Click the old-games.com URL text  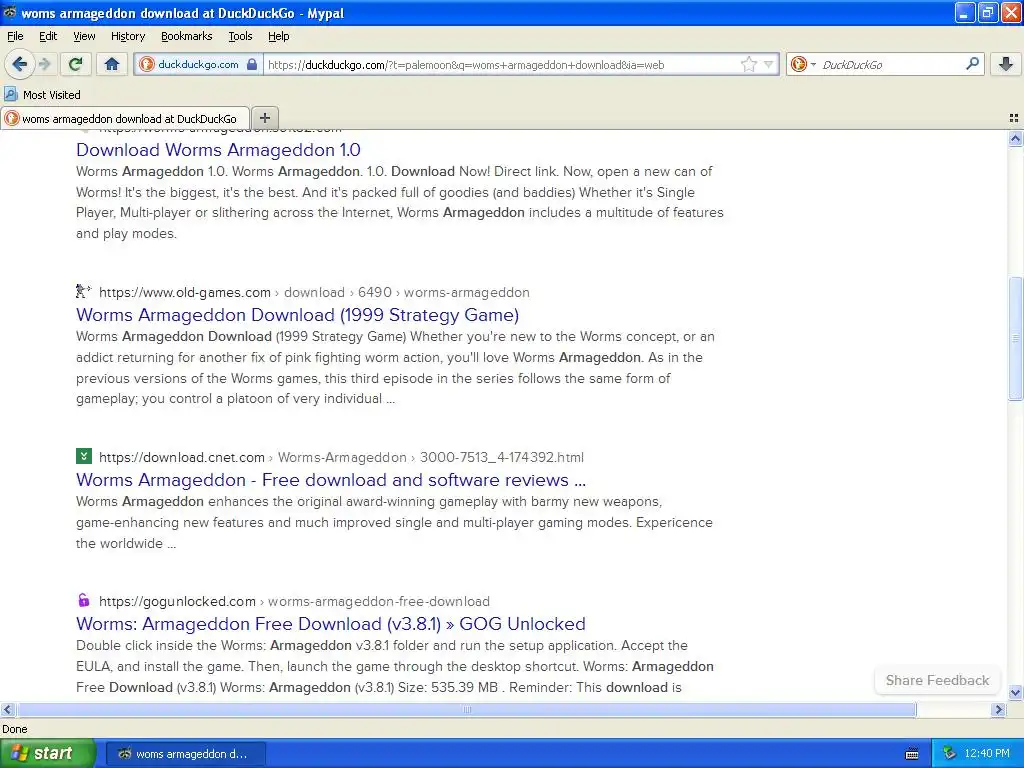pos(185,293)
